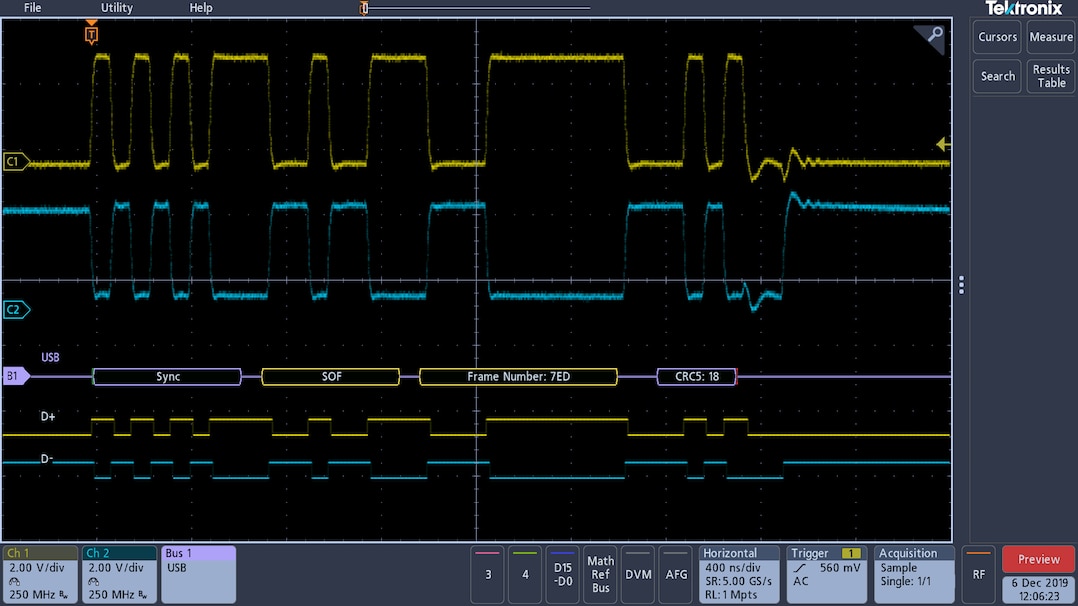Enable the D15-D0 digital channels
Viewport: 1078px width, 606px height.
(563, 574)
